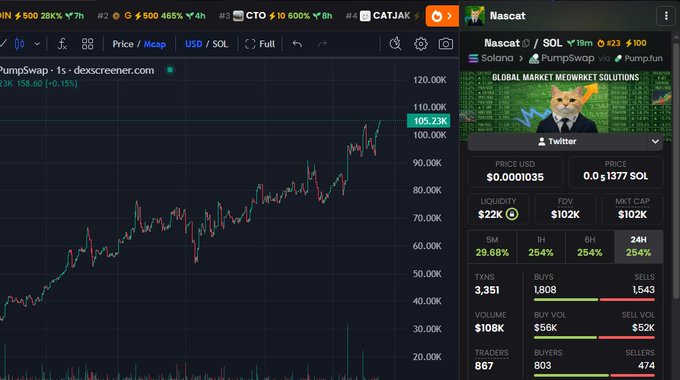Open trending token #2 G
The height and width of the screenshot is (380, 680).
point(151,16)
